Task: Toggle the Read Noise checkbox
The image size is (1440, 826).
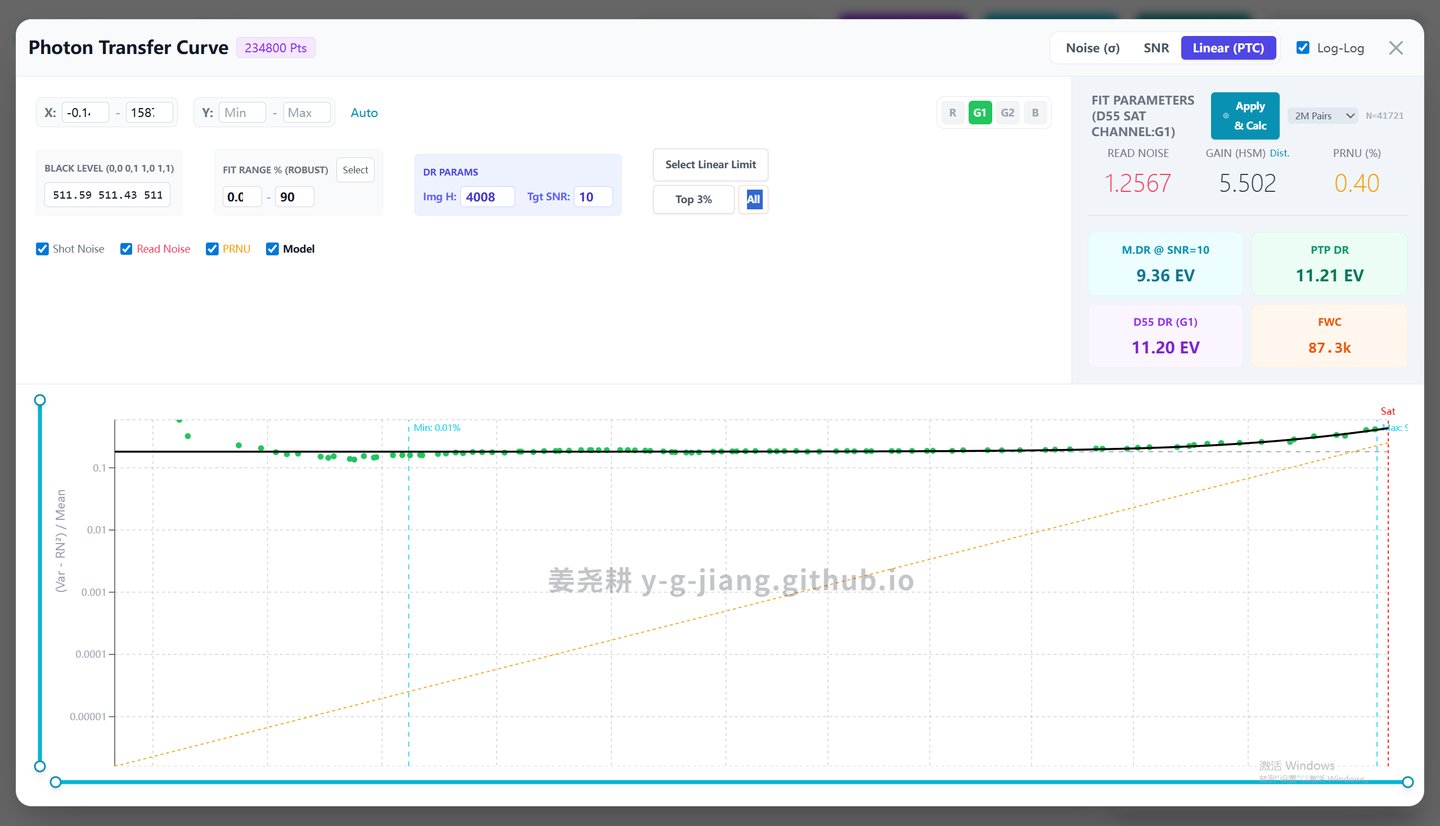Action: (126, 249)
